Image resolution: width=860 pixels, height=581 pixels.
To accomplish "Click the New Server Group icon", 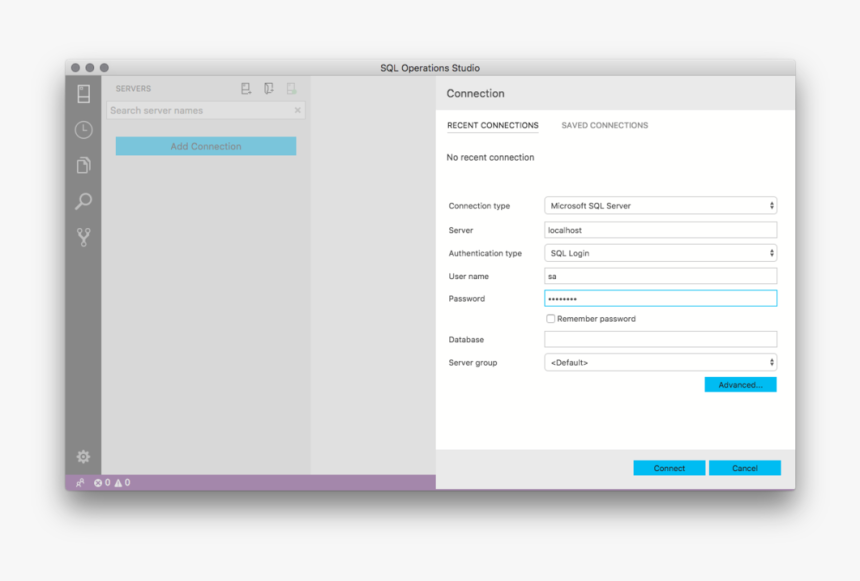I will (269, 89).
